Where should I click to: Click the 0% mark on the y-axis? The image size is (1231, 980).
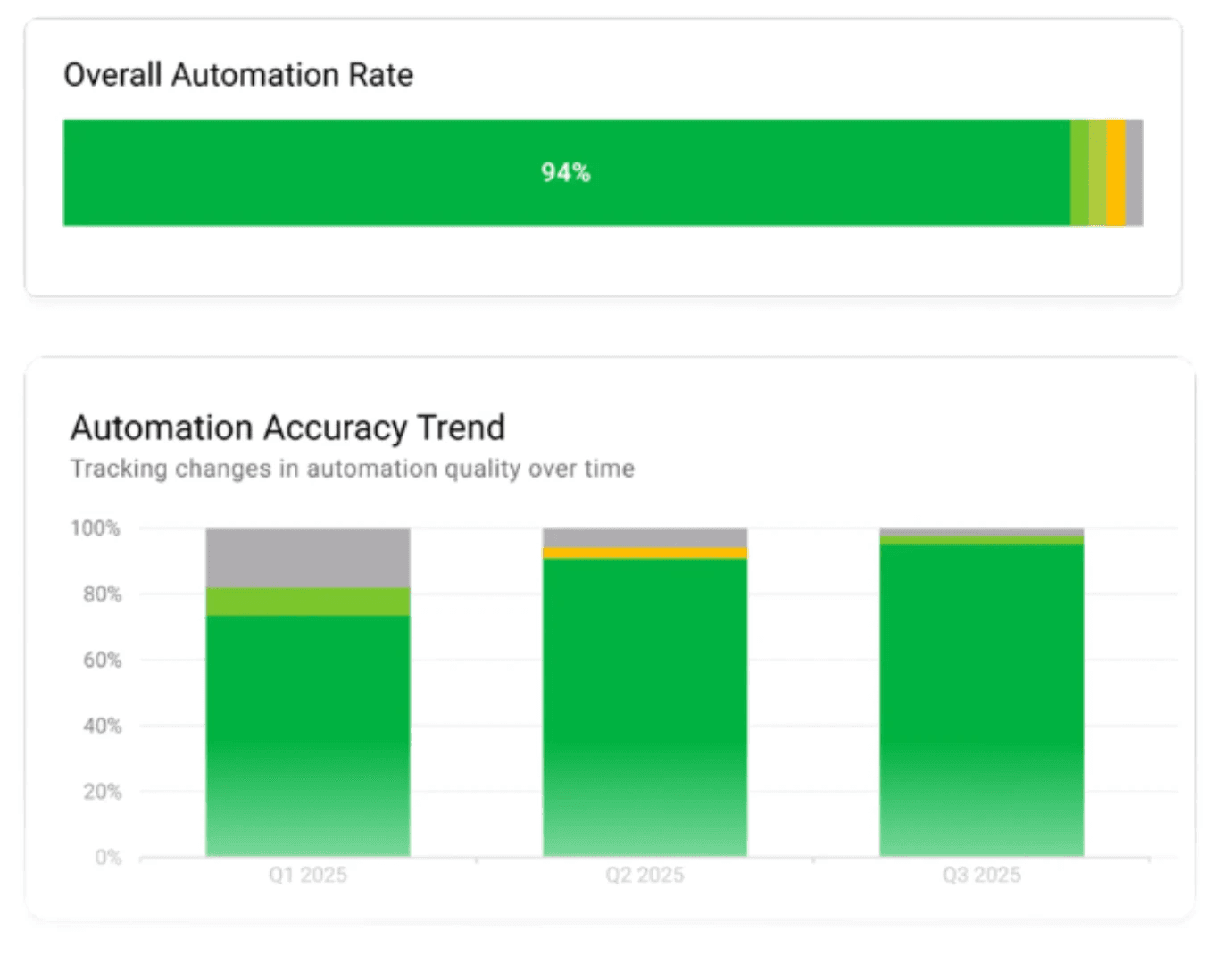coord(107,857)
